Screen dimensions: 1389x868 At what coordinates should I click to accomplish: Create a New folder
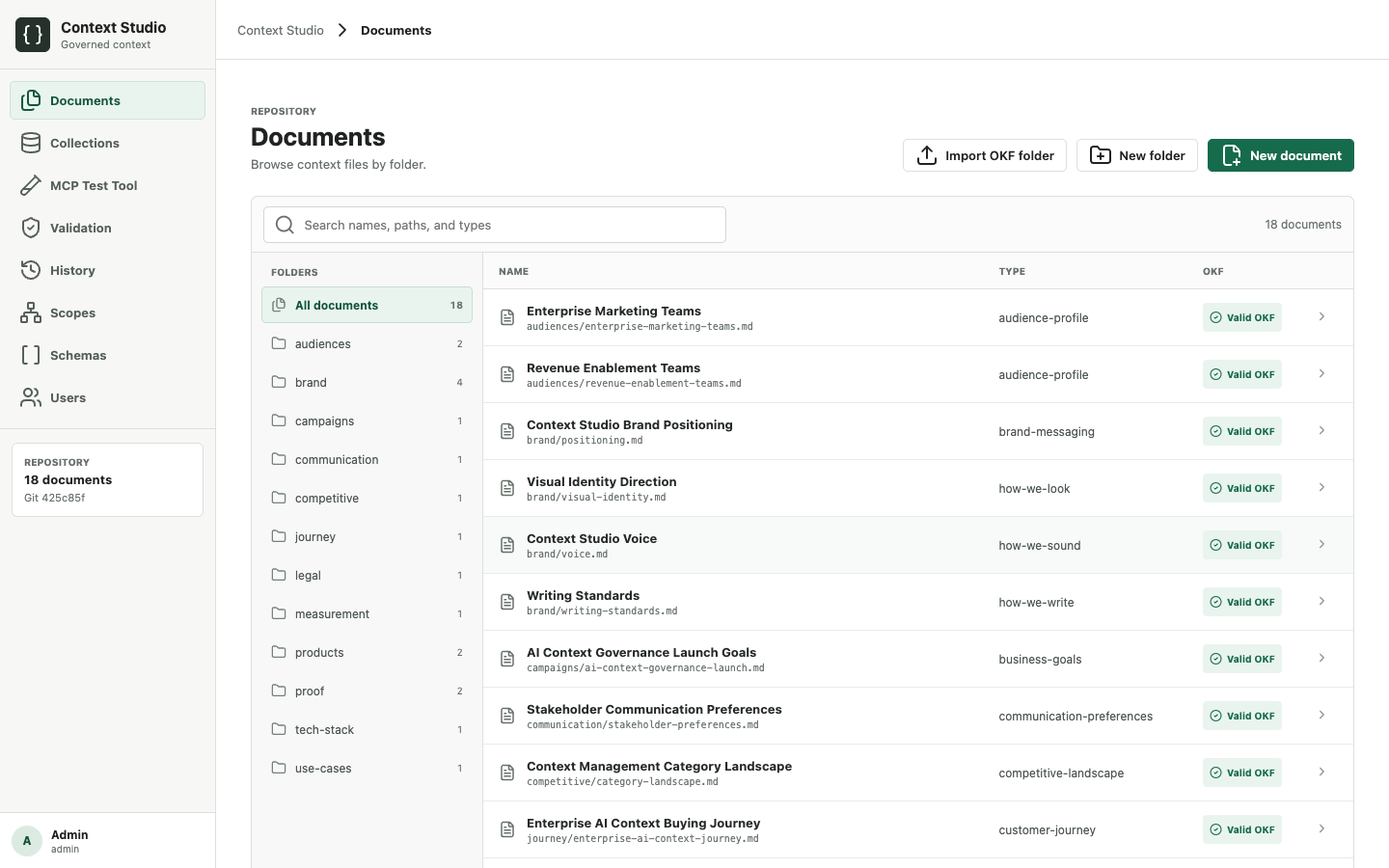coord(1137,155)
